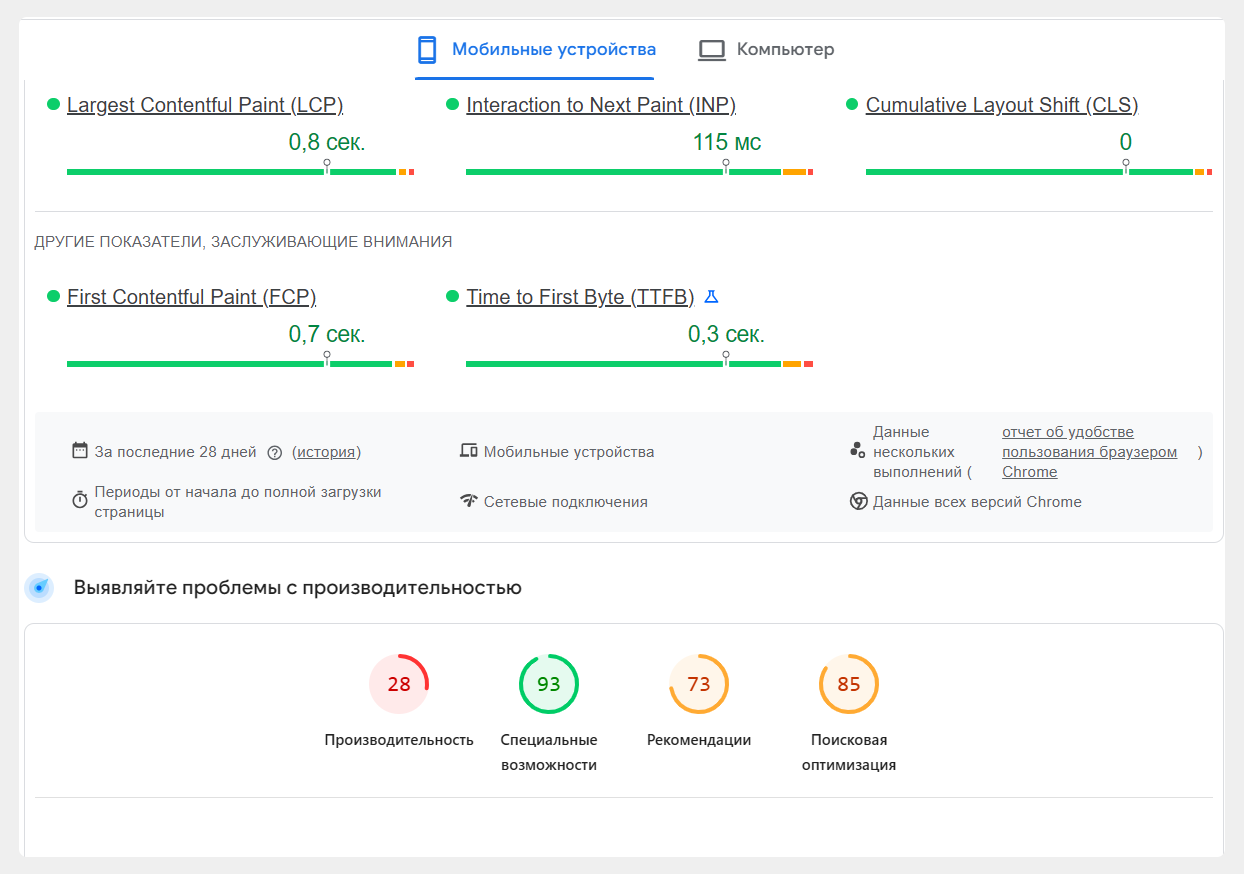
Task: Click the experiment flask icon next to TTFB
Action: click(x=711, y=295)
